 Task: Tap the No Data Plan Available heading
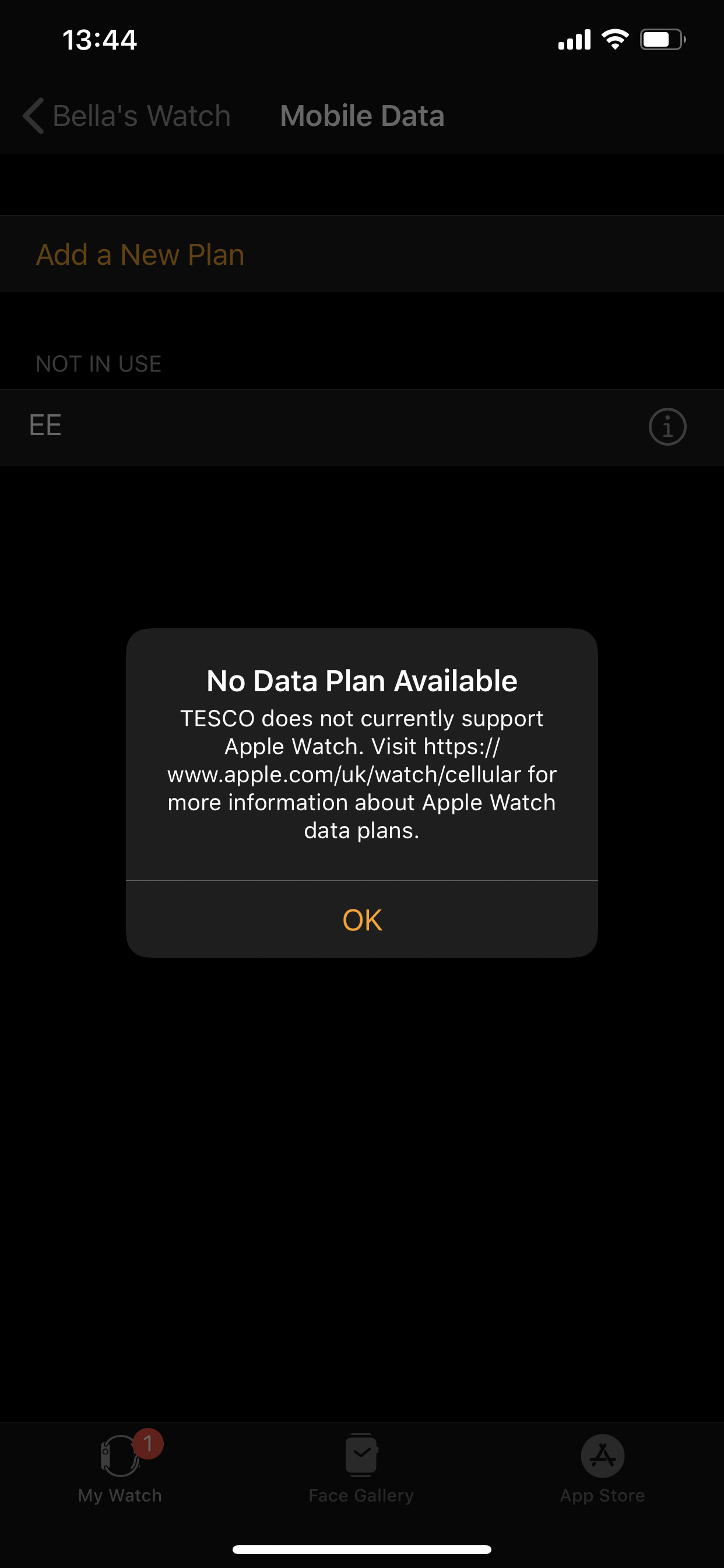click(x=362, y=681)
